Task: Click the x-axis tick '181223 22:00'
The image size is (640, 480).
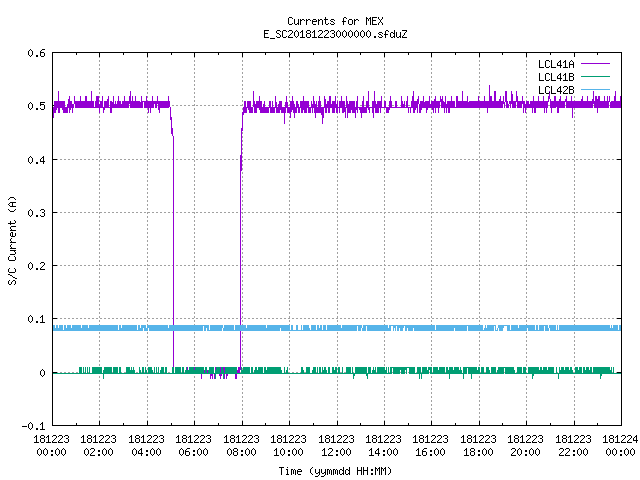Action: tap(573, 446)
